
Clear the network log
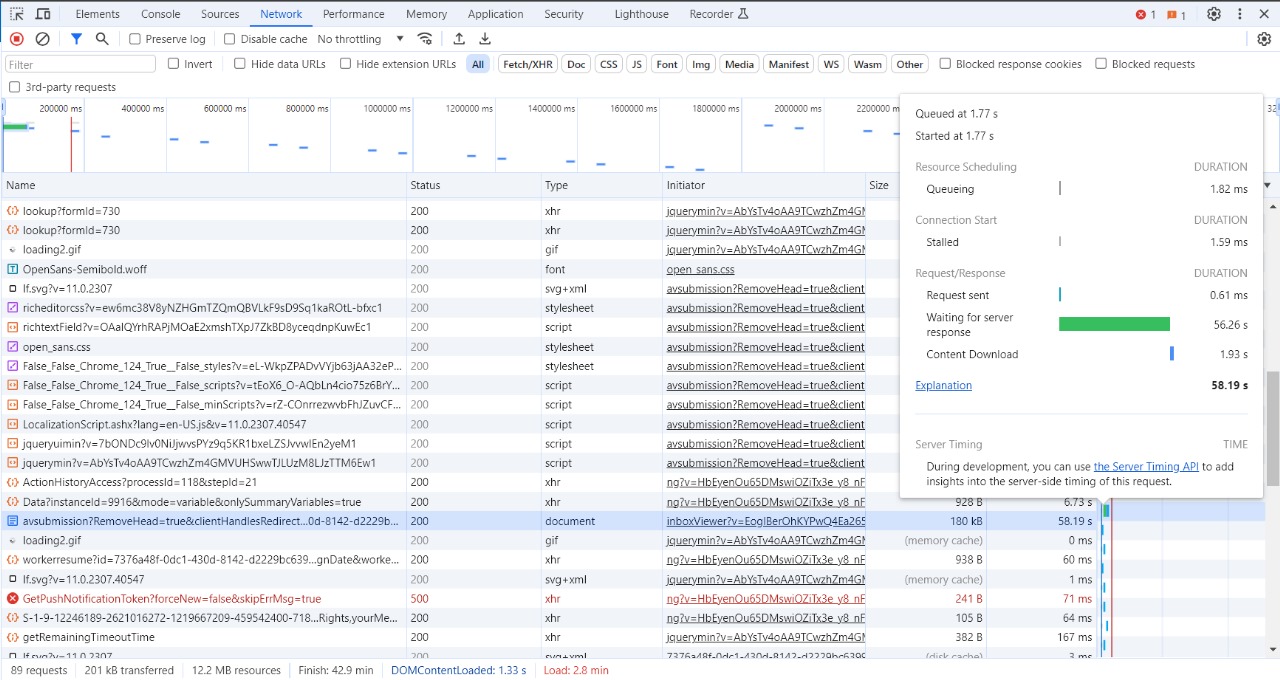pos(42,39)
